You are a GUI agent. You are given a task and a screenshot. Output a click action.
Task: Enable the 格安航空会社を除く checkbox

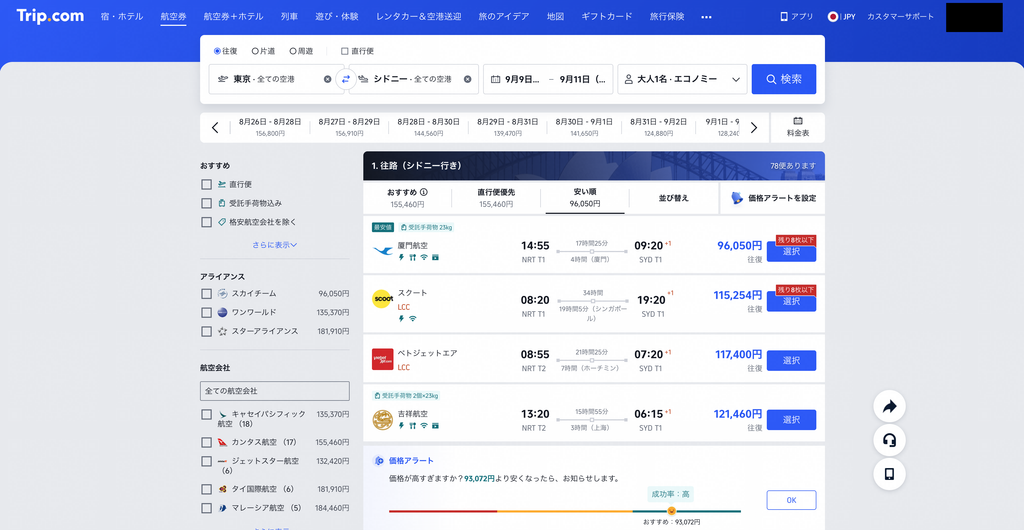click(x=206, y=222)
